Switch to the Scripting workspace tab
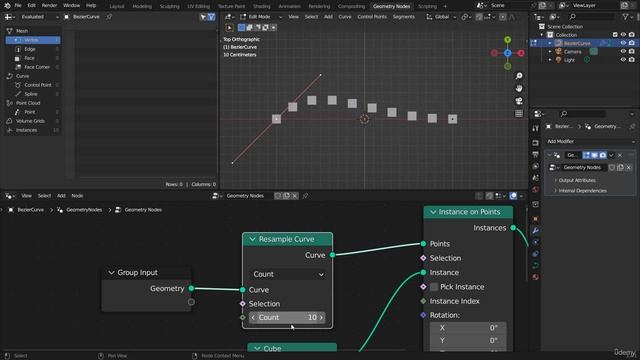This screenshot has width=640, height=360. point(427,6)
